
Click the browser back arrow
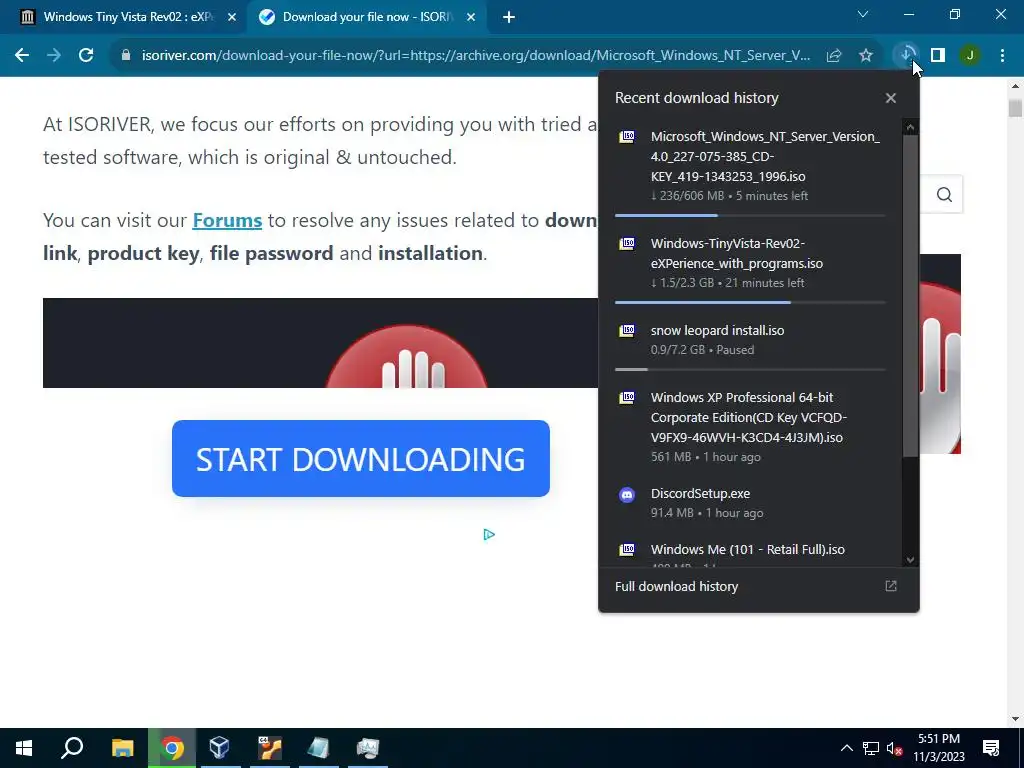(22, 56)
